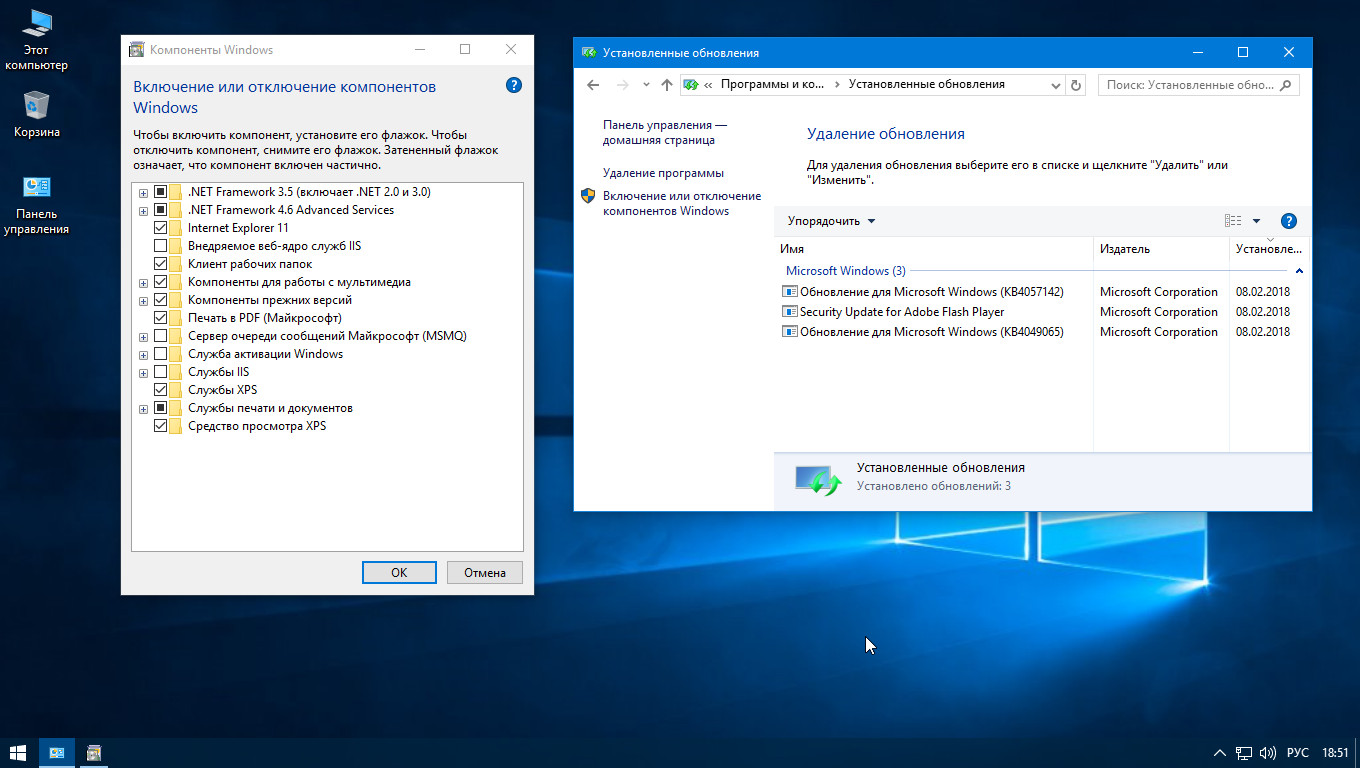
Task: Click the refresh button in address bar
Action: [x=1076, y=85]
